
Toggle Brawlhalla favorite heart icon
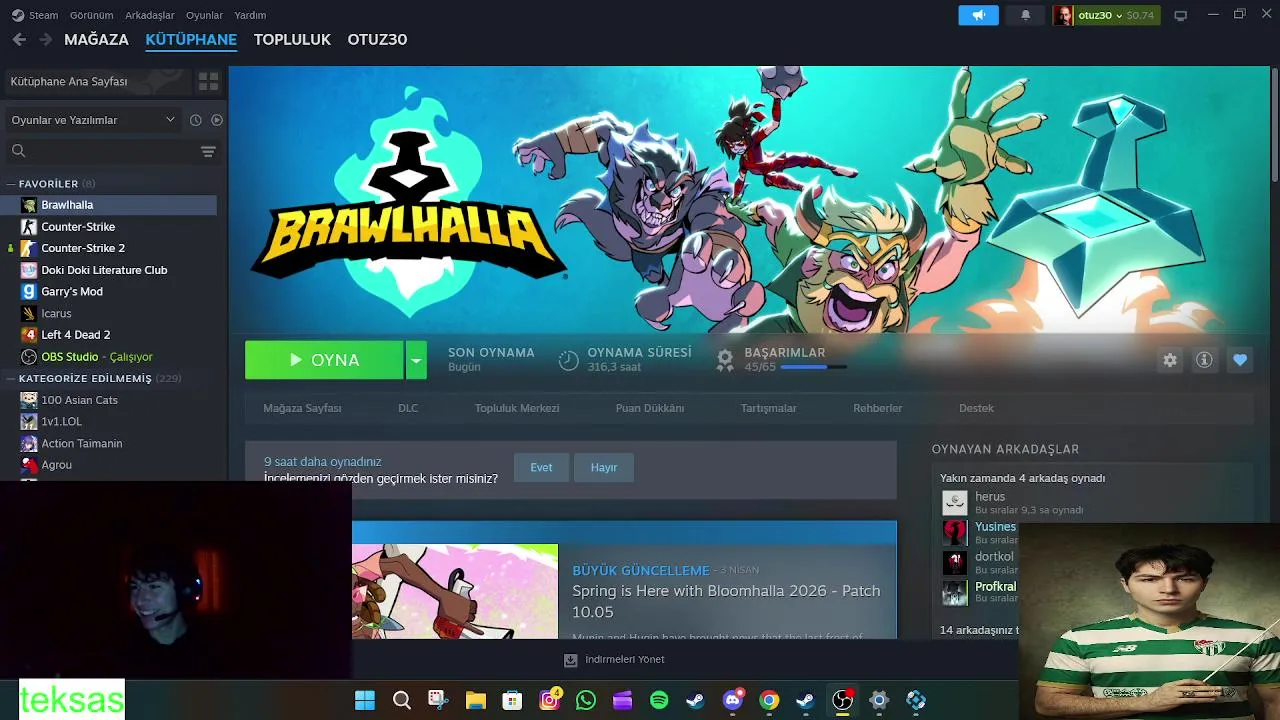pos(1240,360)
